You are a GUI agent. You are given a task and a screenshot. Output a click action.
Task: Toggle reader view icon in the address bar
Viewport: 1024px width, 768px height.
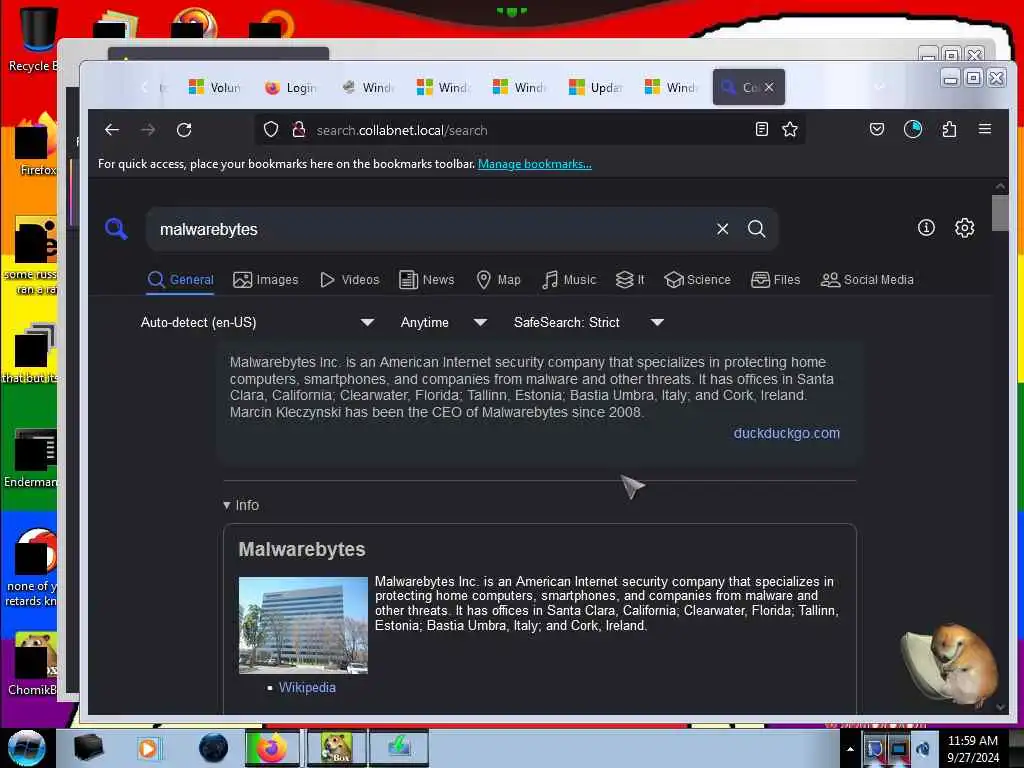761,129
